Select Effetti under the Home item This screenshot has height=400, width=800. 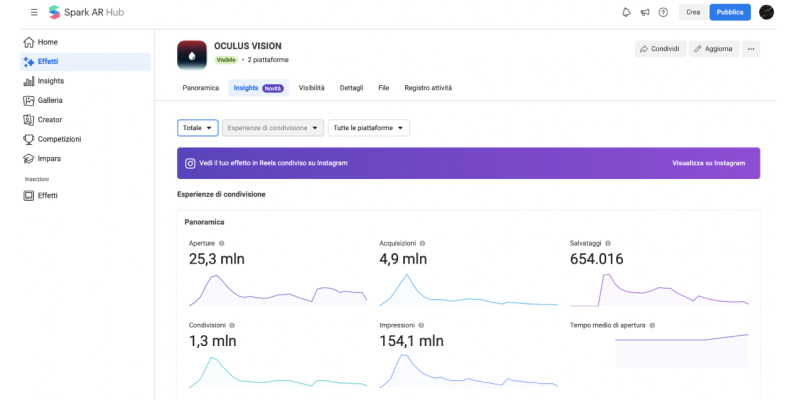pyautogui.click(x=85, y=62)
